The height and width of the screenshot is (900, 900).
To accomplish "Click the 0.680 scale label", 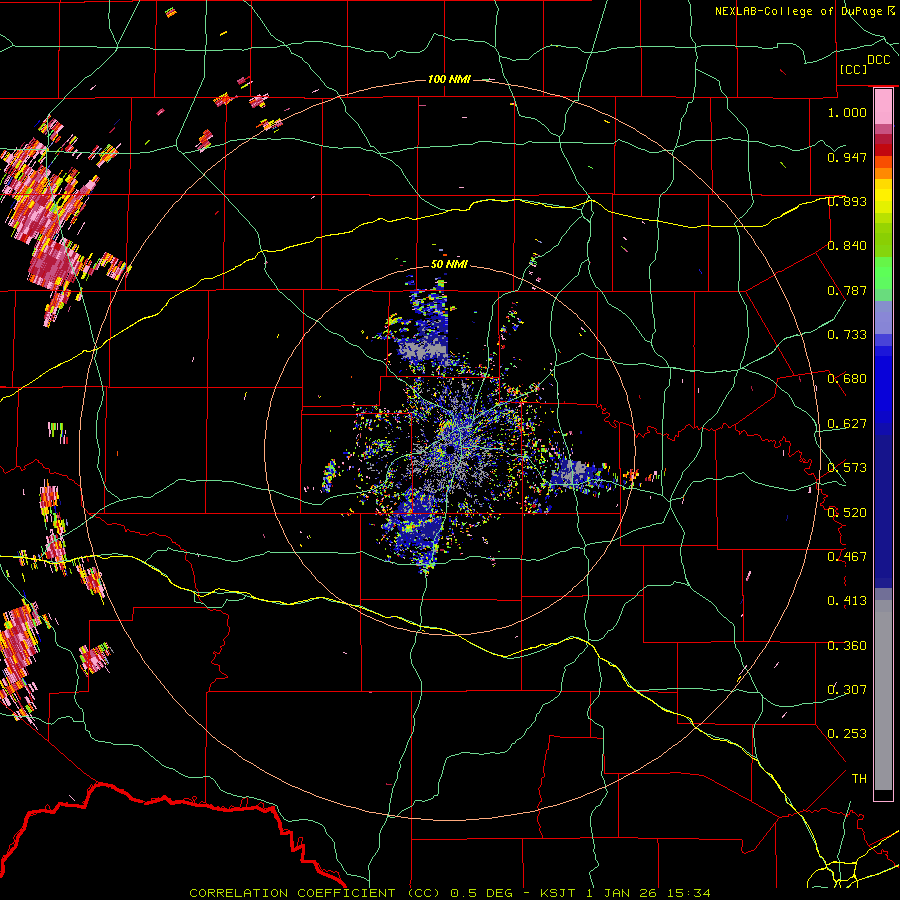I will point(847,379).
